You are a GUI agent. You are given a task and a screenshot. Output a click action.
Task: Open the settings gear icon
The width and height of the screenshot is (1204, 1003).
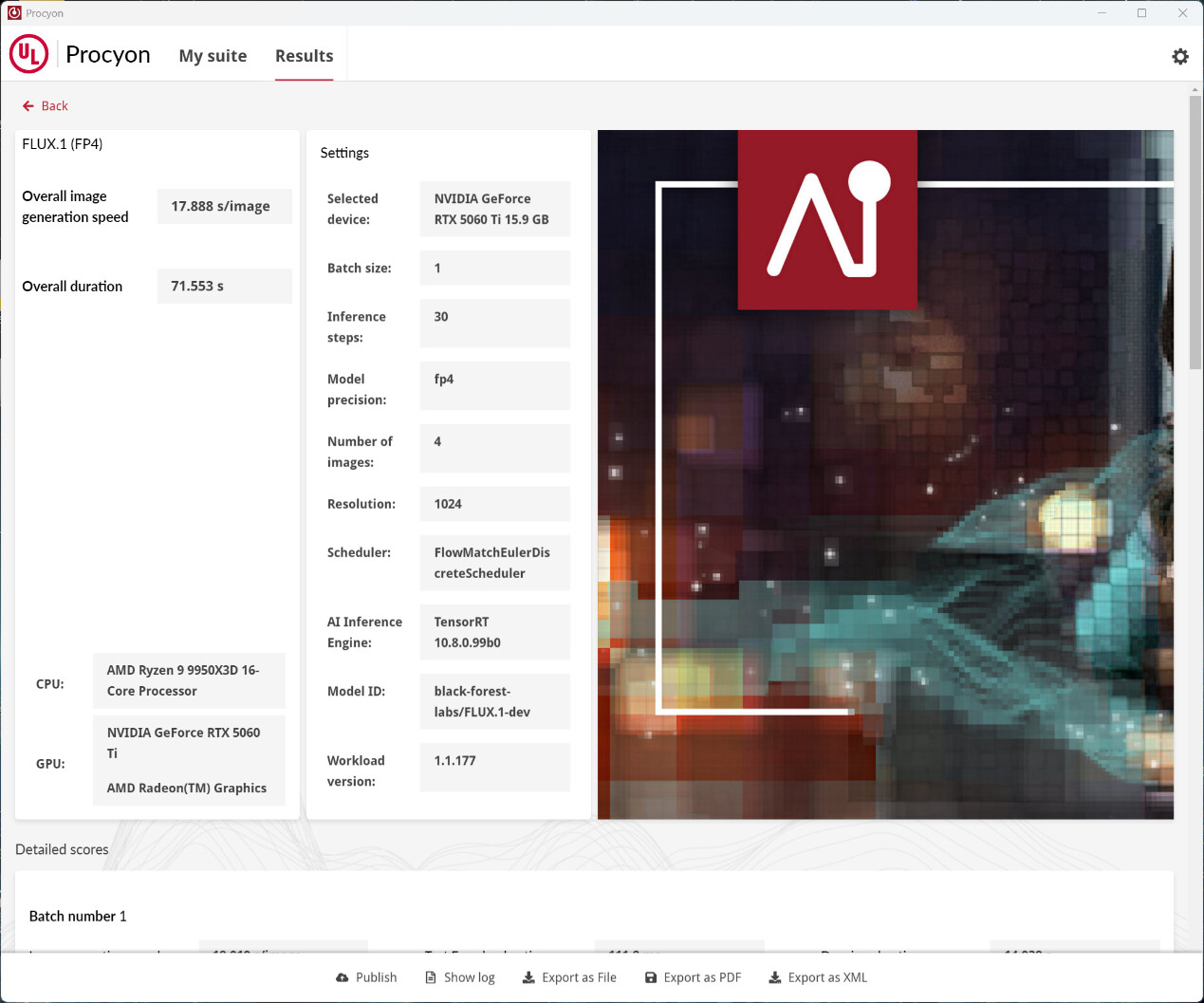[x=1179, y=57]
